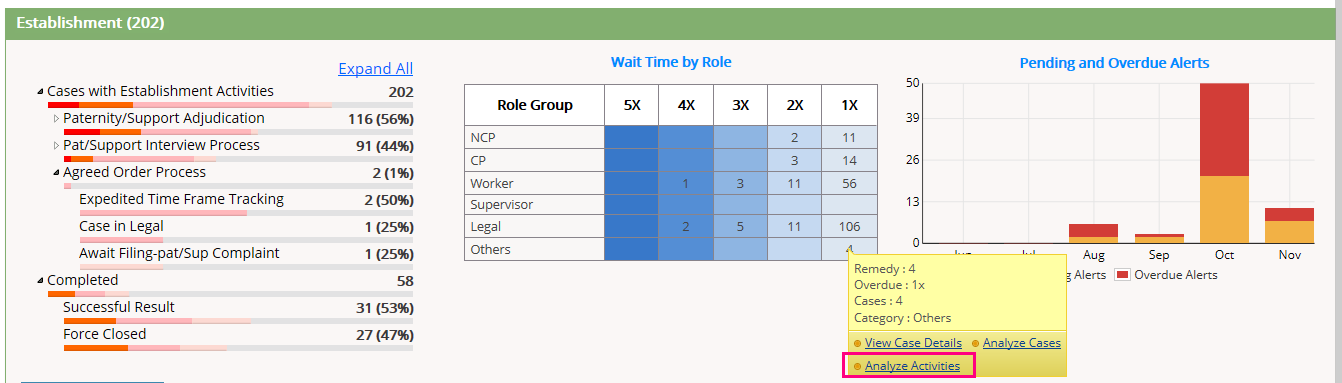Expand Paternity/Support Adjudication tree node
This screenshot has width=1342, height=383.
coord(56,119)
